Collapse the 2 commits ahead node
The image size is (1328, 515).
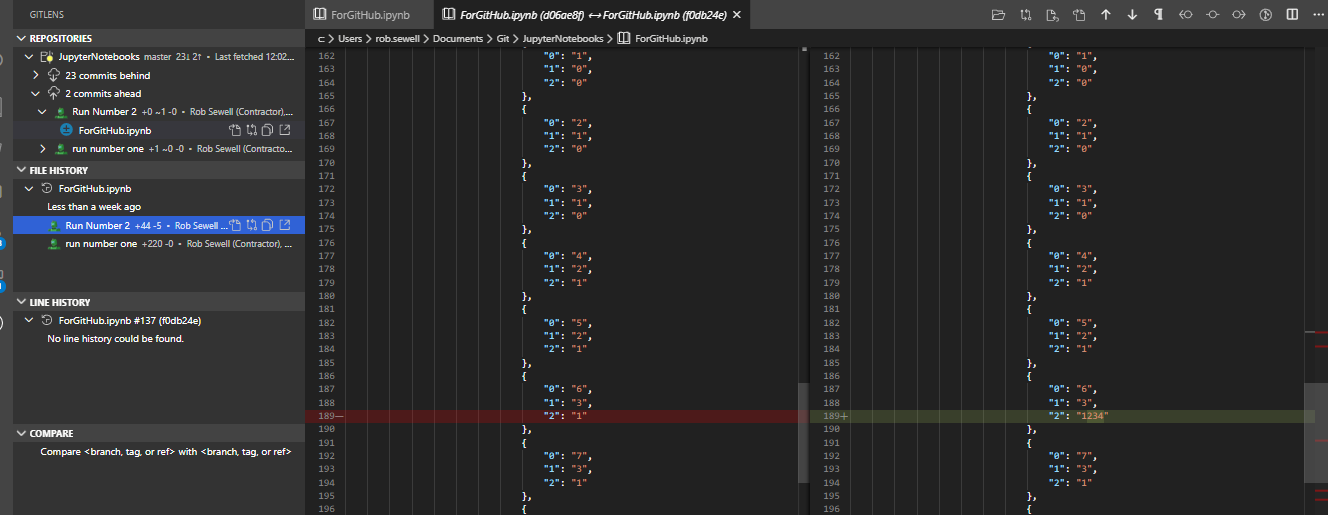click(37, 93)
